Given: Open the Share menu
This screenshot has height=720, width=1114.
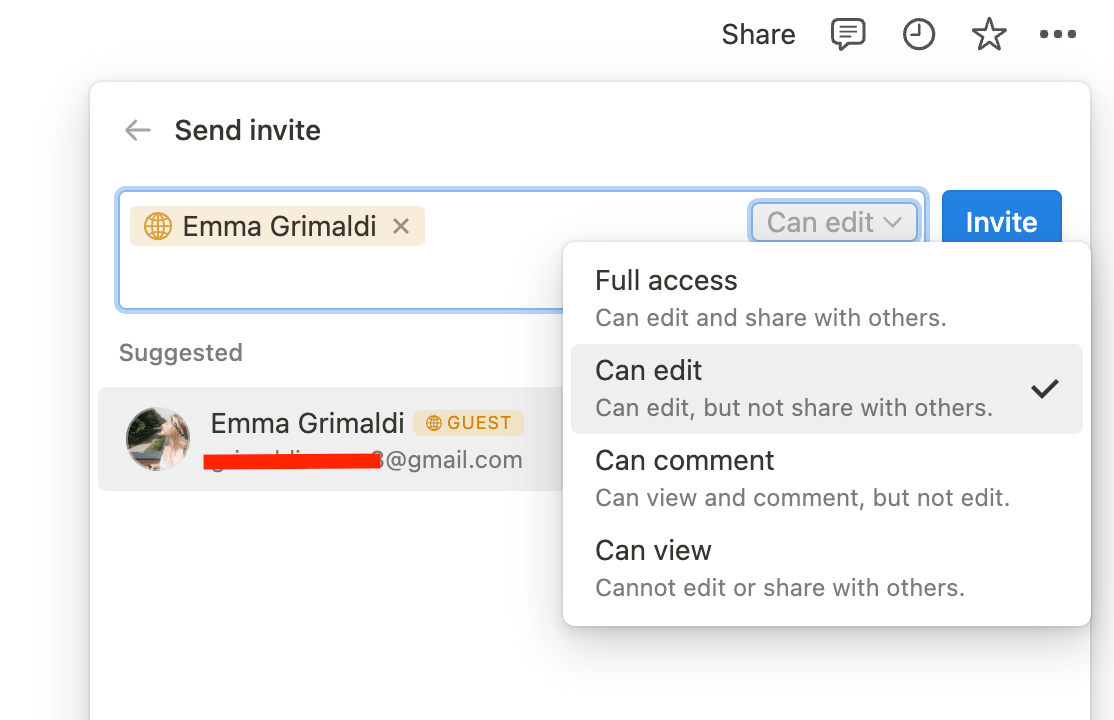Looking at the screenshot, I should [758, 34].
